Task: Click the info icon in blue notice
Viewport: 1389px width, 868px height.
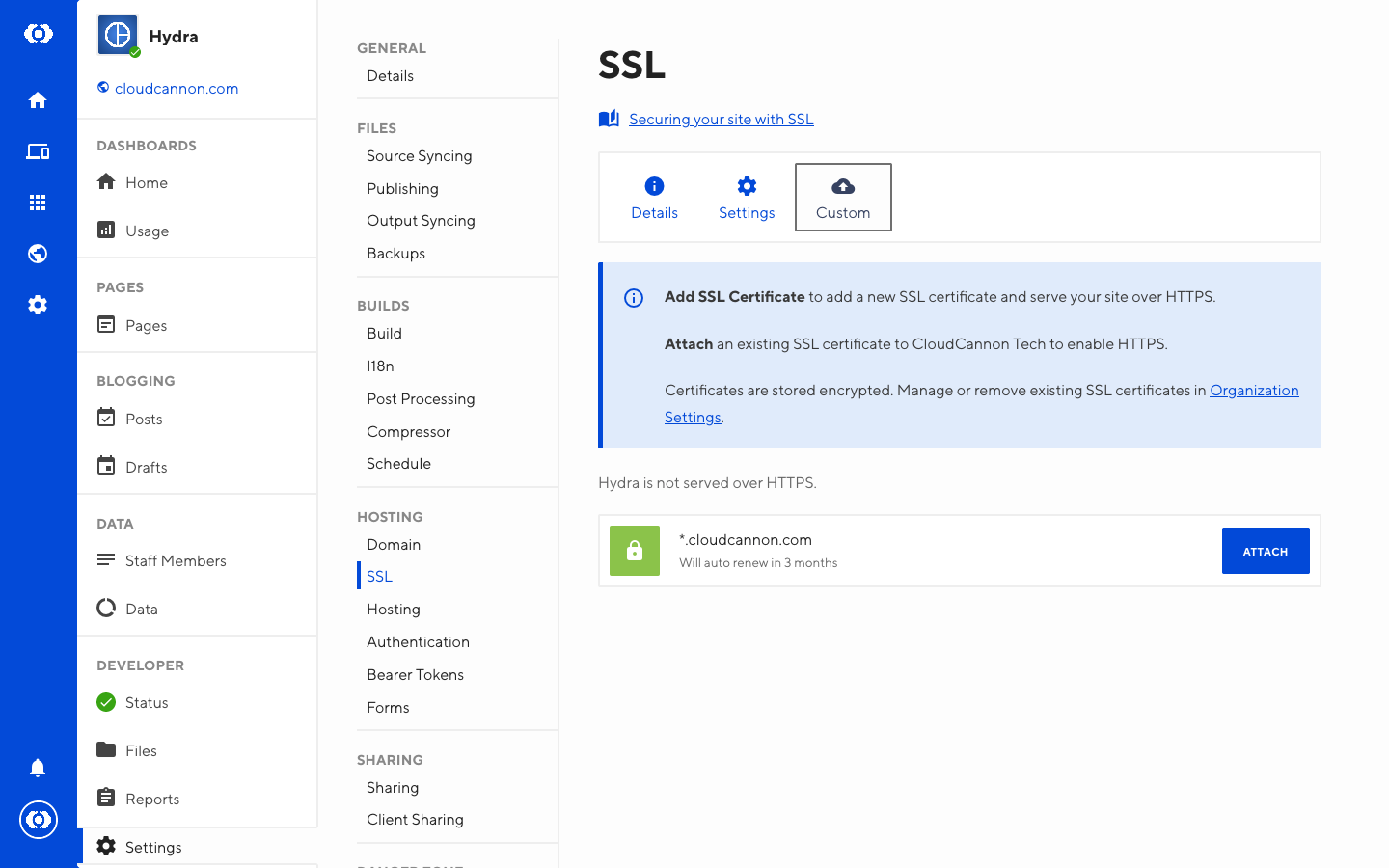Action: (634, 298)
